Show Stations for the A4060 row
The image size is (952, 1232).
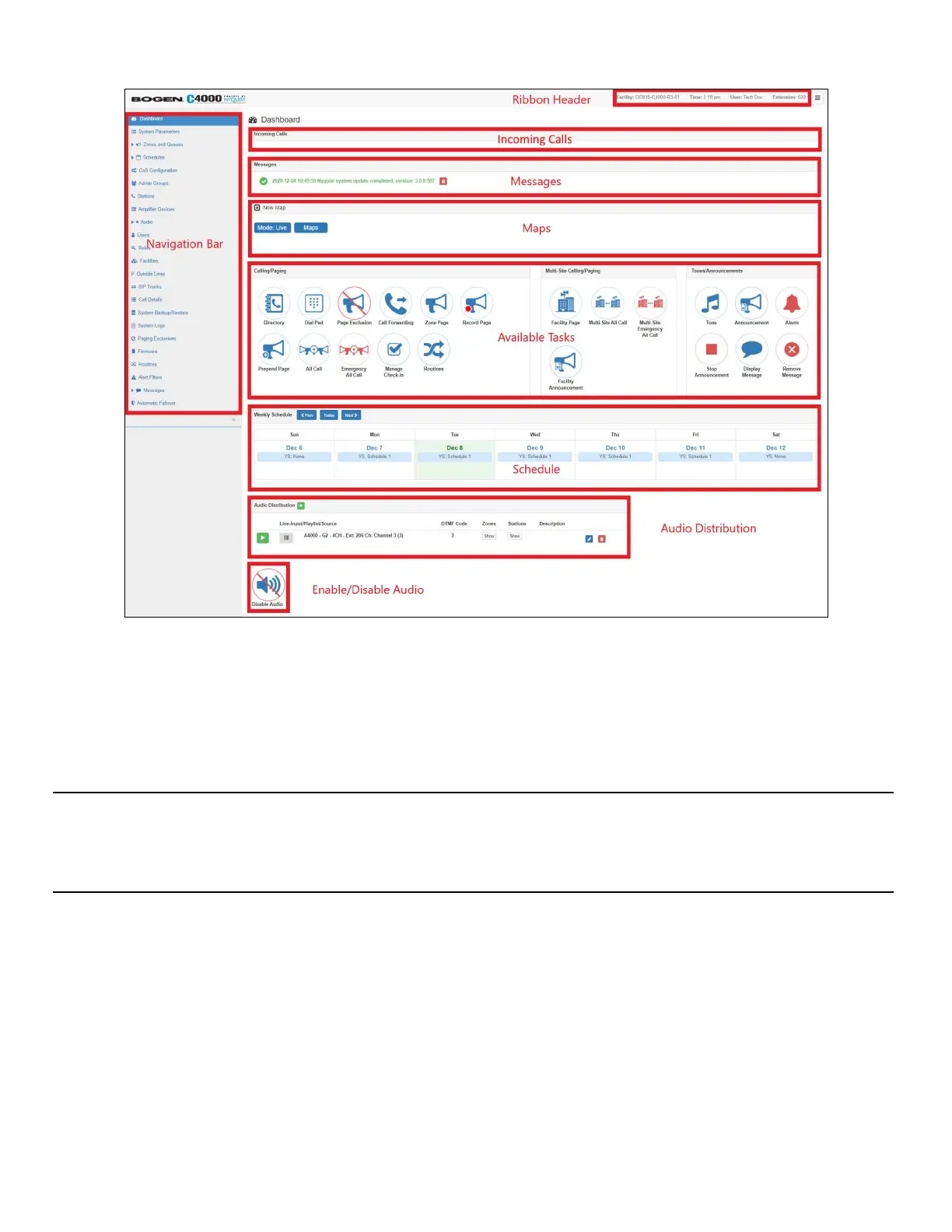coord(515,536)
